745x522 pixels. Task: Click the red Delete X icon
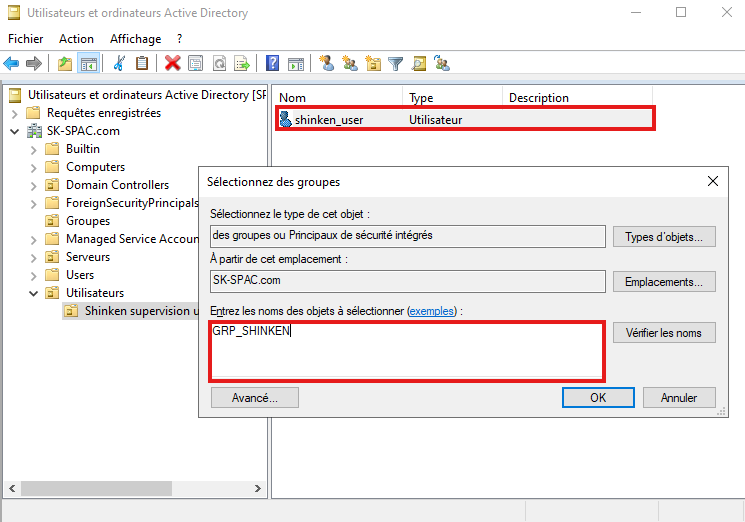click(x=172, y=64)
